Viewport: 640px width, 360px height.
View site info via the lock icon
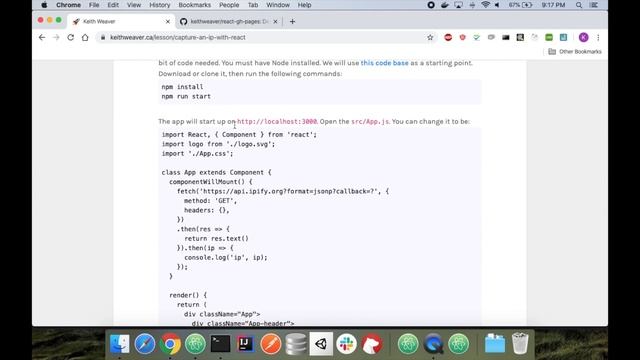tap(103, 37)
